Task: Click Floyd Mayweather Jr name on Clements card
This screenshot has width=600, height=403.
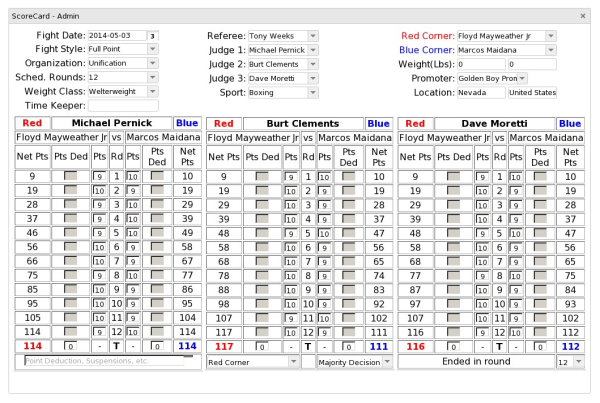Action: [x=253, y=138]
